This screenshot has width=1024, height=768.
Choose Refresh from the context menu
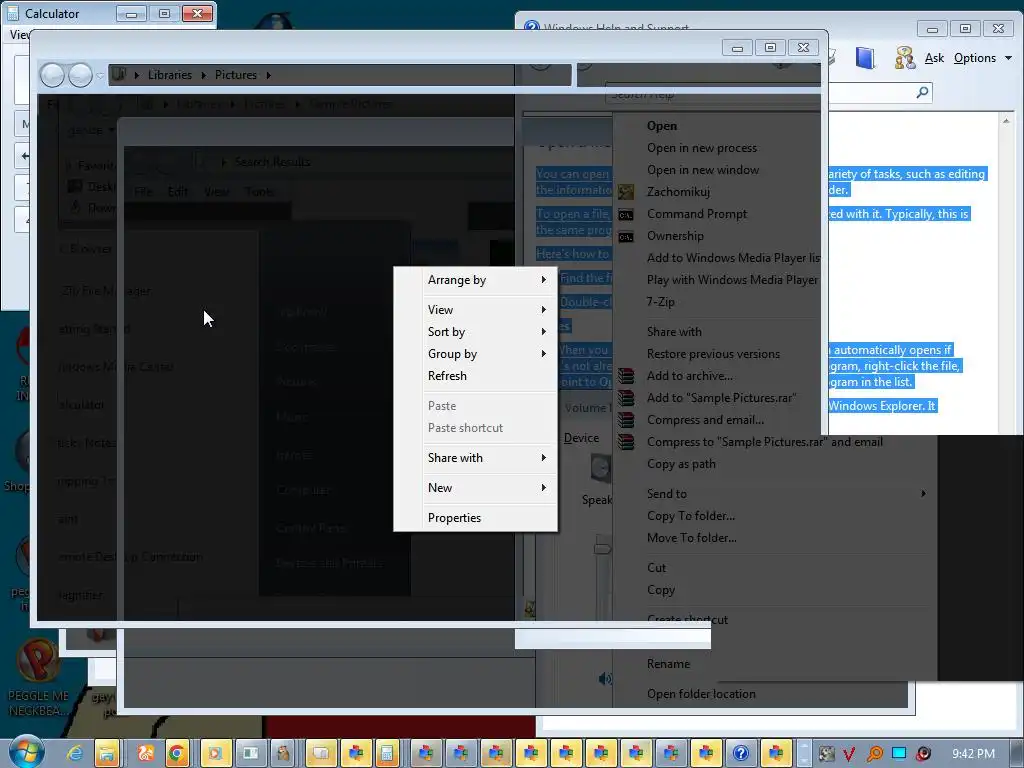[447, 376]
